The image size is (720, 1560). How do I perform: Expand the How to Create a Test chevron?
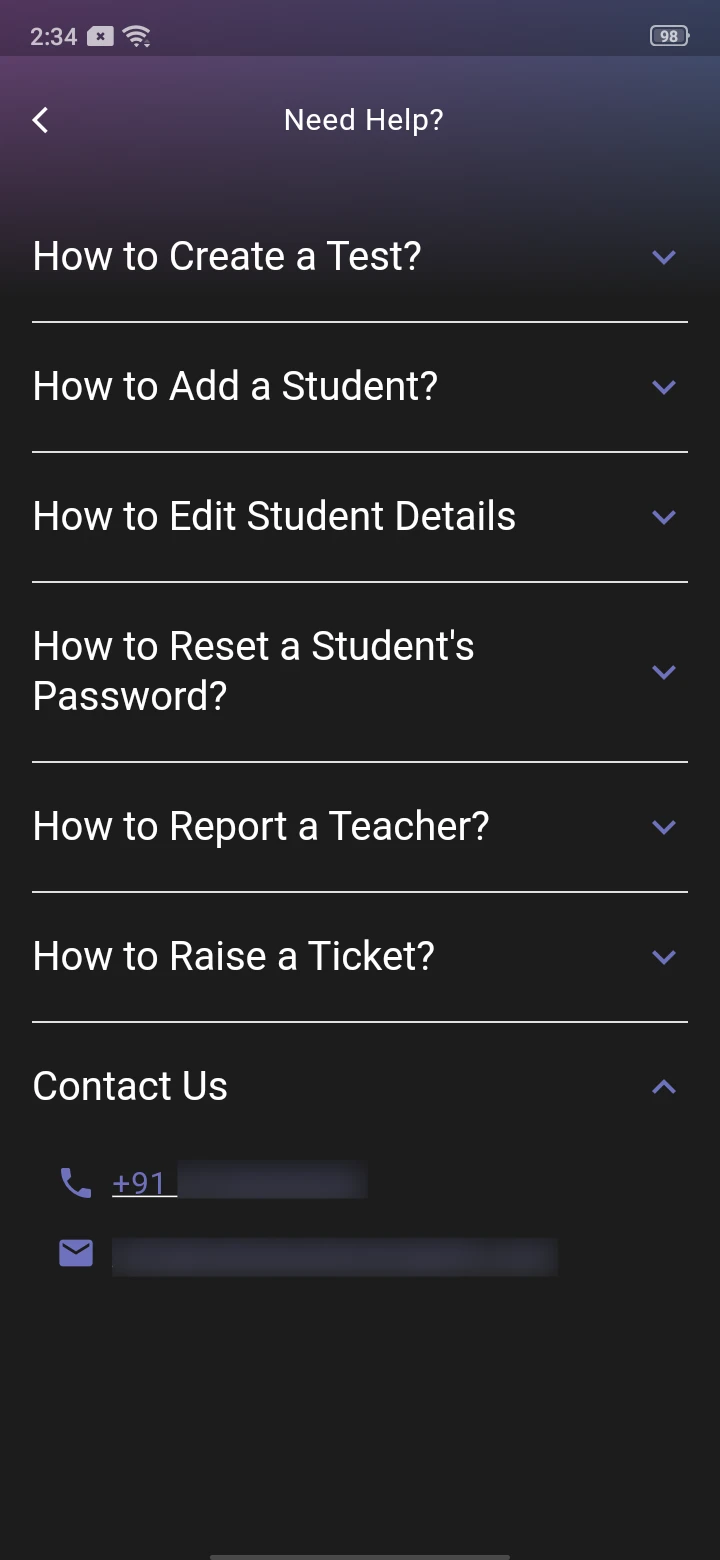point(664,257)
